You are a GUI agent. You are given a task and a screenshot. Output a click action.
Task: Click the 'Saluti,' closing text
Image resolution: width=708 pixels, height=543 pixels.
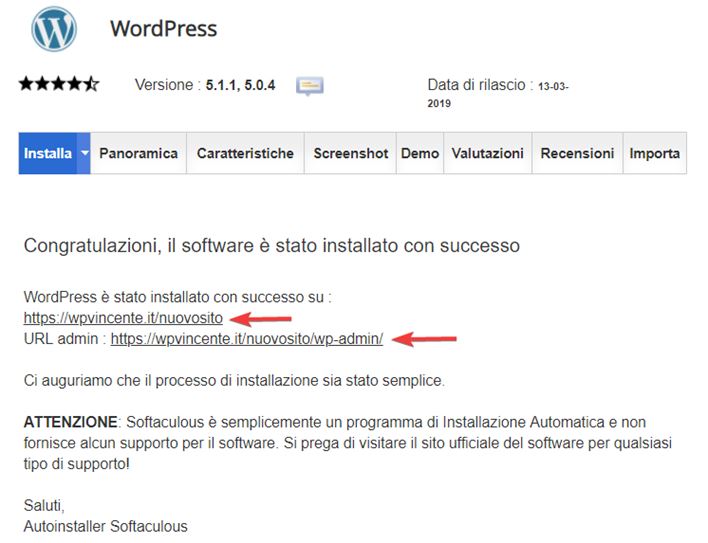(44, 506)
